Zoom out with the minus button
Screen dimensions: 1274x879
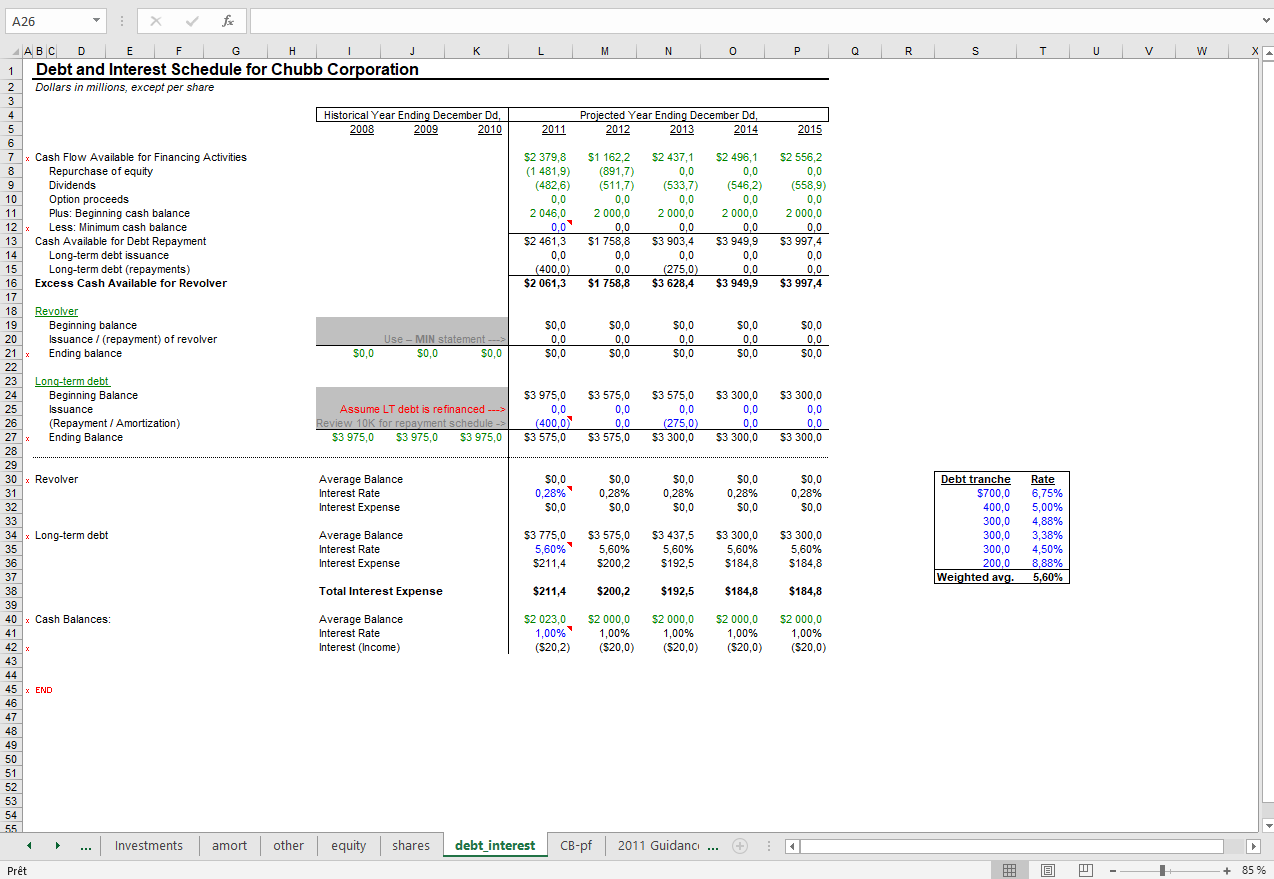[x=1115, y=870]
